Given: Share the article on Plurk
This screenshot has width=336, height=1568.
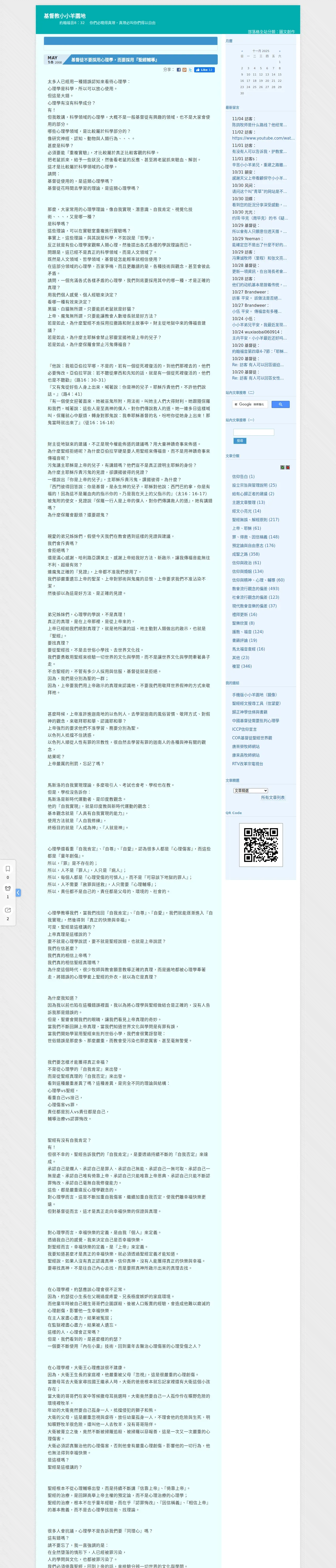Looking at the screenshot, I should coord(185,70).
